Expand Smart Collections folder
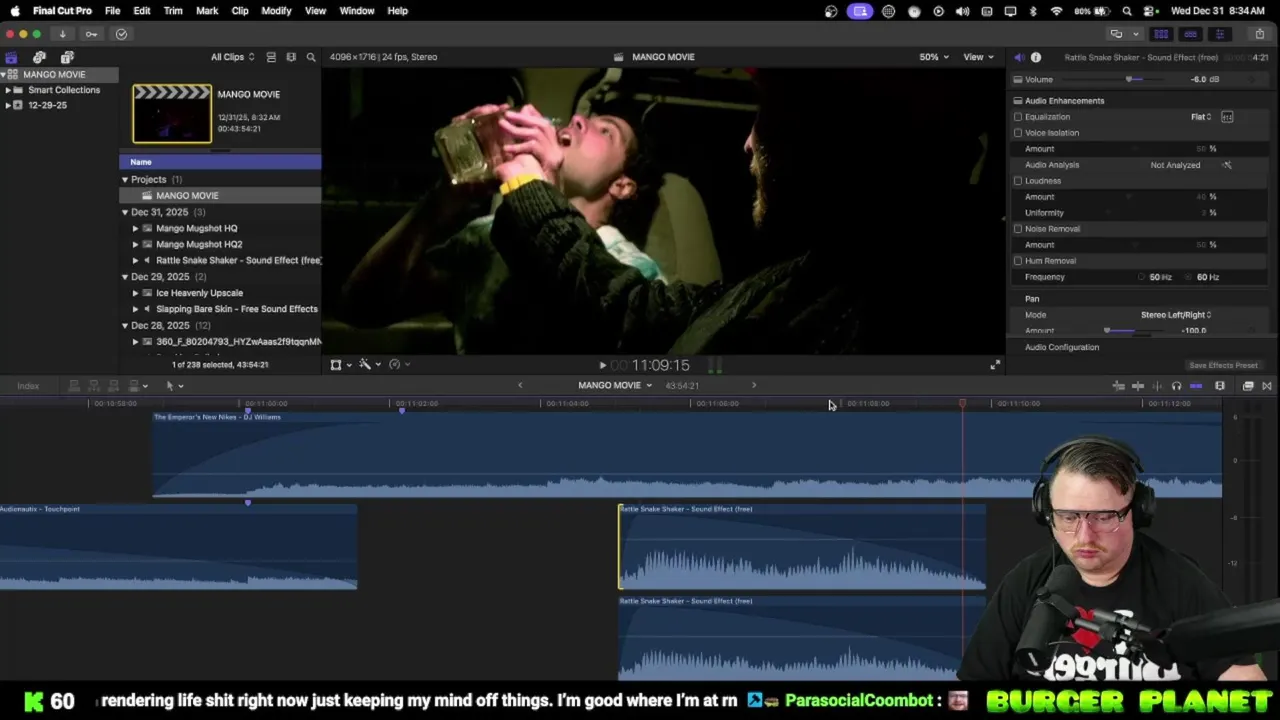The image size is (1280, 720). [8, 90]
